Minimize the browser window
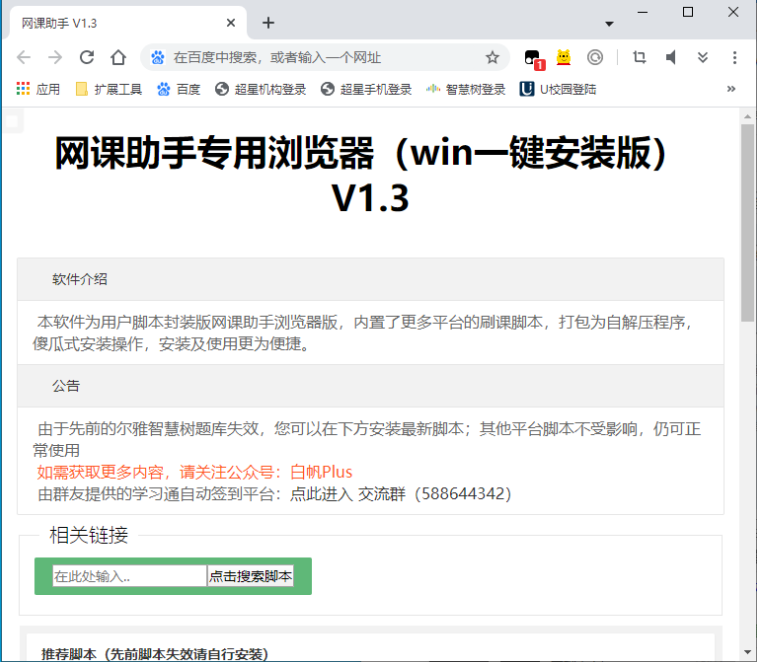The width and height of the screenshot is (757, 662). 643,13
